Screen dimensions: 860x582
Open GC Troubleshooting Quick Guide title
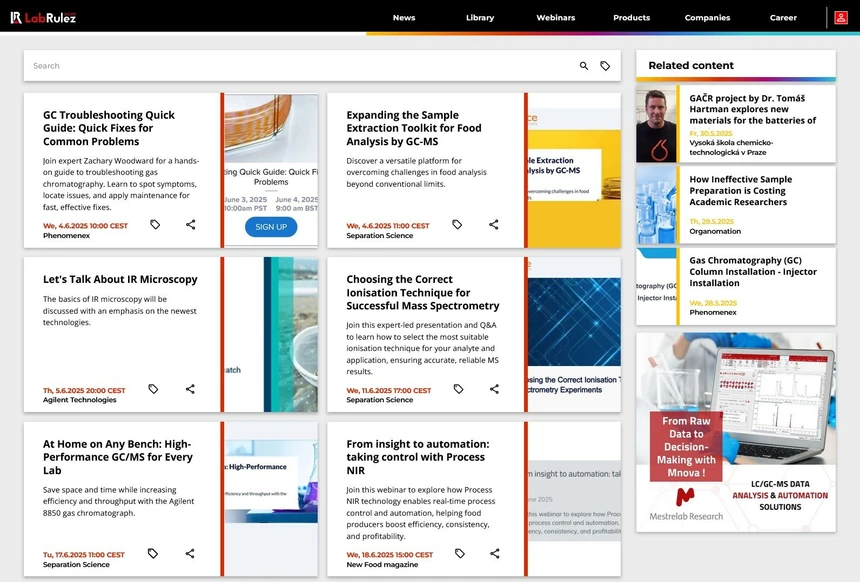[109, 128]
